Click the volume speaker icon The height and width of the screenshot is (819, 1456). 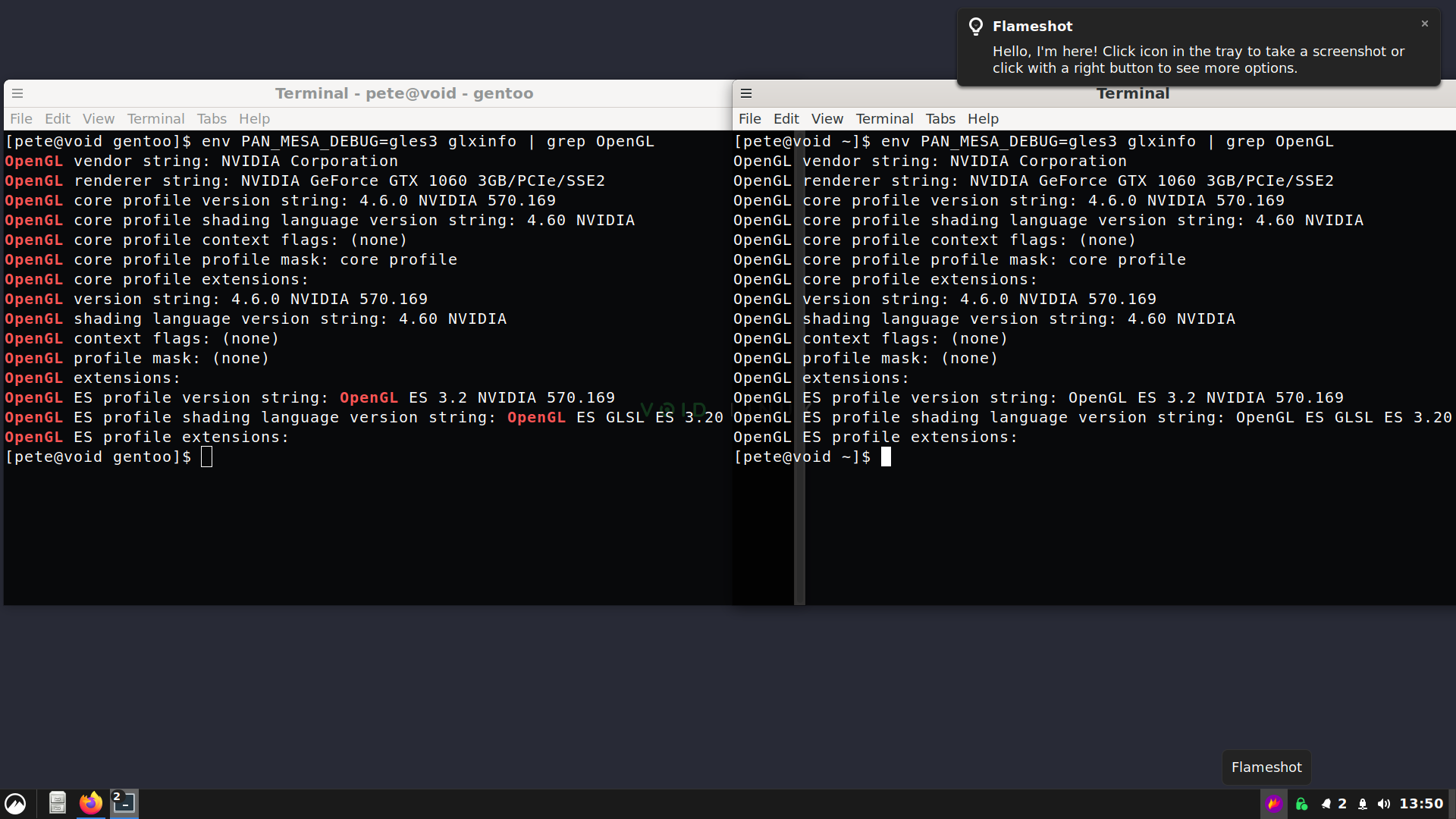1384,804
